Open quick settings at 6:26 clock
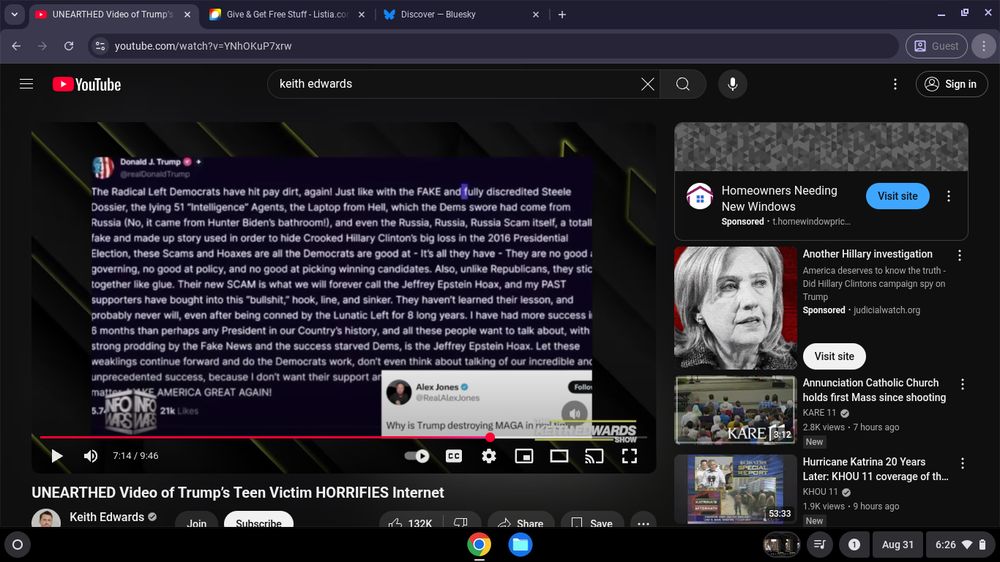Viewport: 1000px width, 562px height. [961, 545]
